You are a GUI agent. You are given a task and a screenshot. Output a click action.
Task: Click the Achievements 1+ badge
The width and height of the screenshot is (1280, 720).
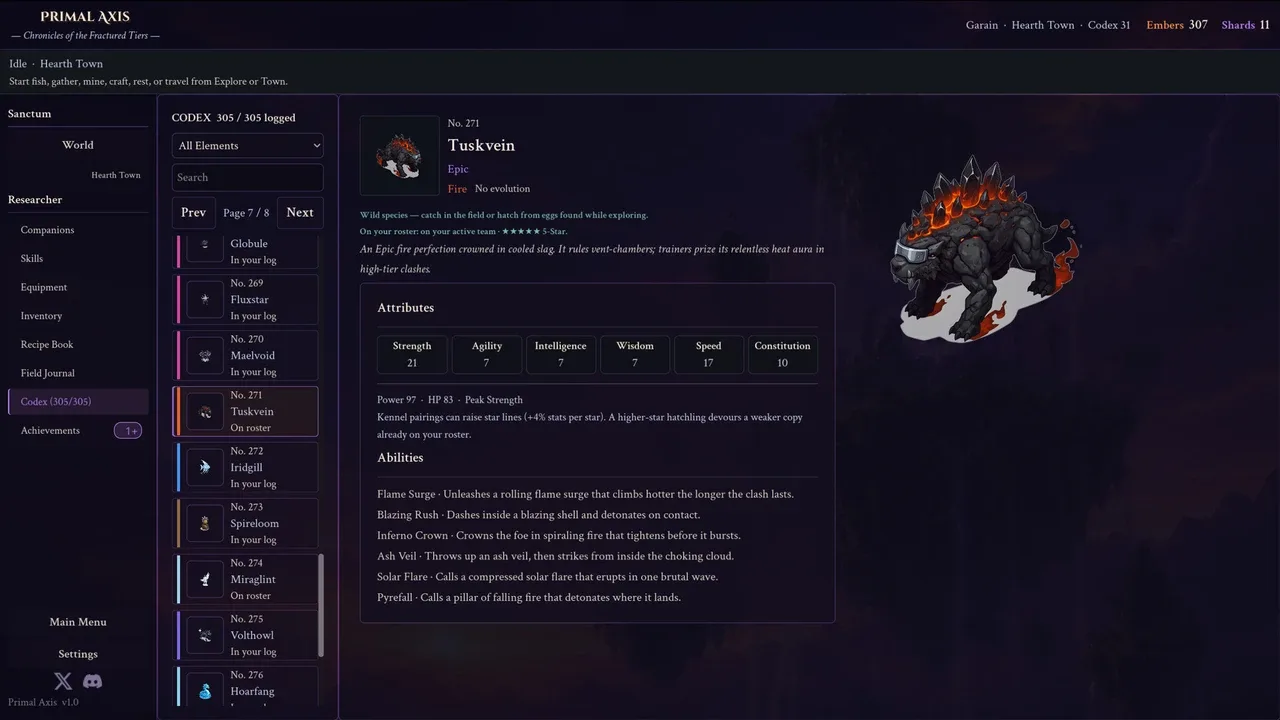tap(128, 431)
